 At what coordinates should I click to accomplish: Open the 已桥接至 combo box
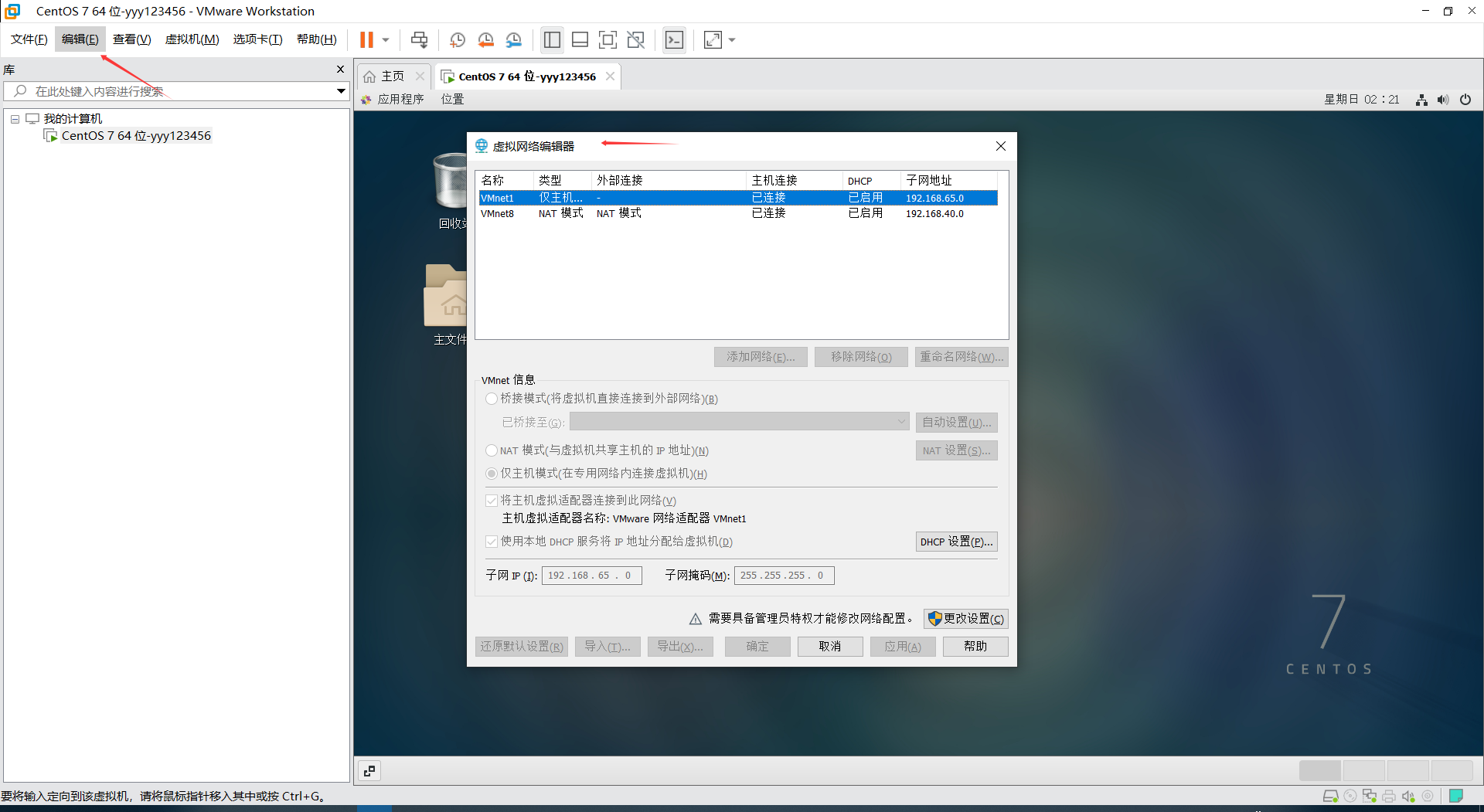pos(739,422)
